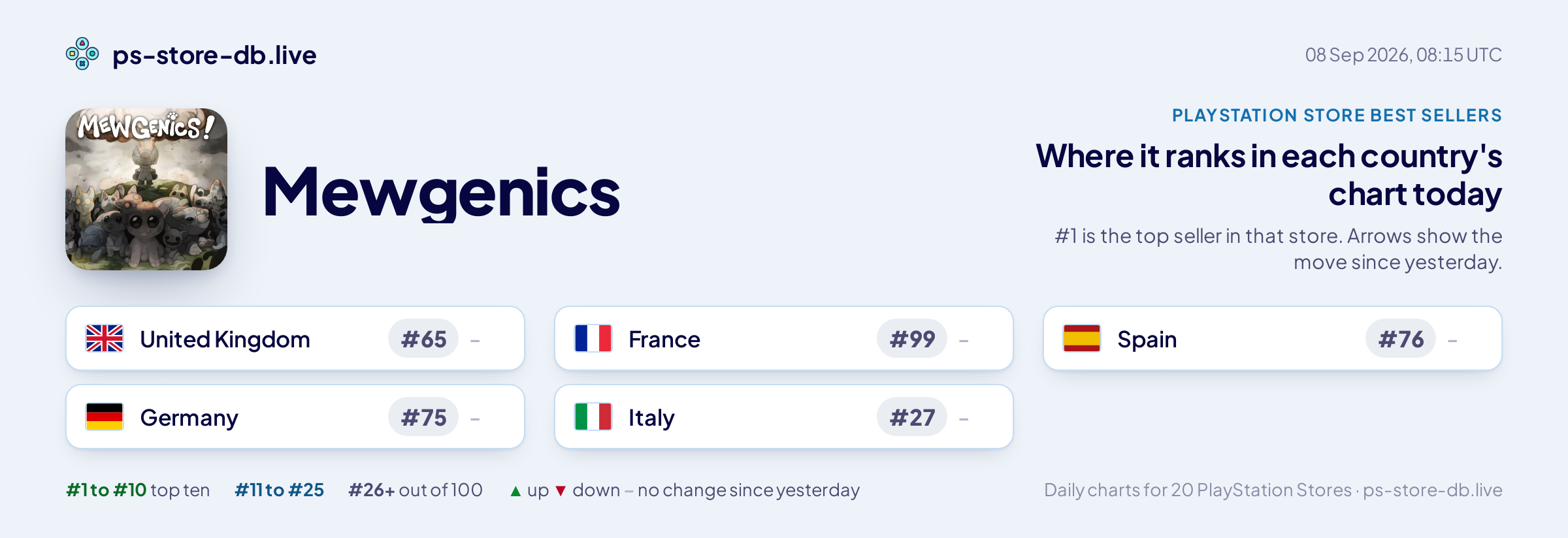Click the footer ps-store-db.live link text
Viewport: 1568px width, 538px height.
[1433, 490]
